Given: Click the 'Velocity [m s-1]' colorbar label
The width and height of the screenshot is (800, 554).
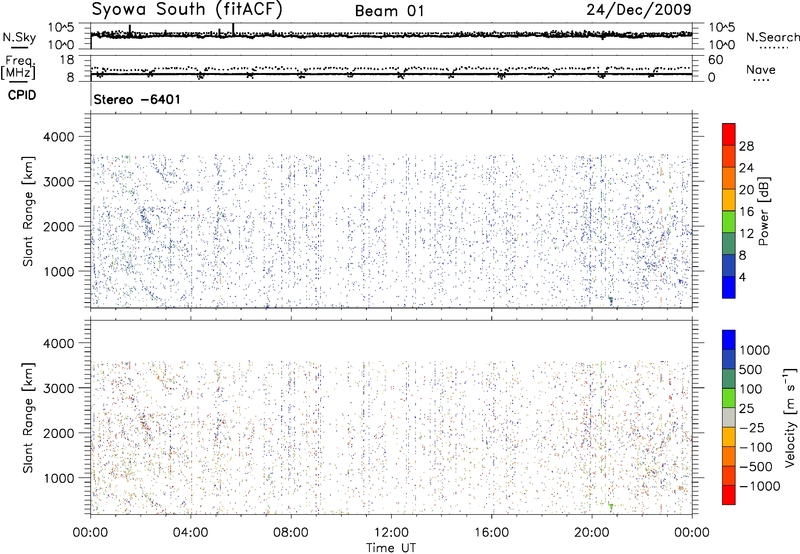Looking at the screenshot, I should [790, 417].
